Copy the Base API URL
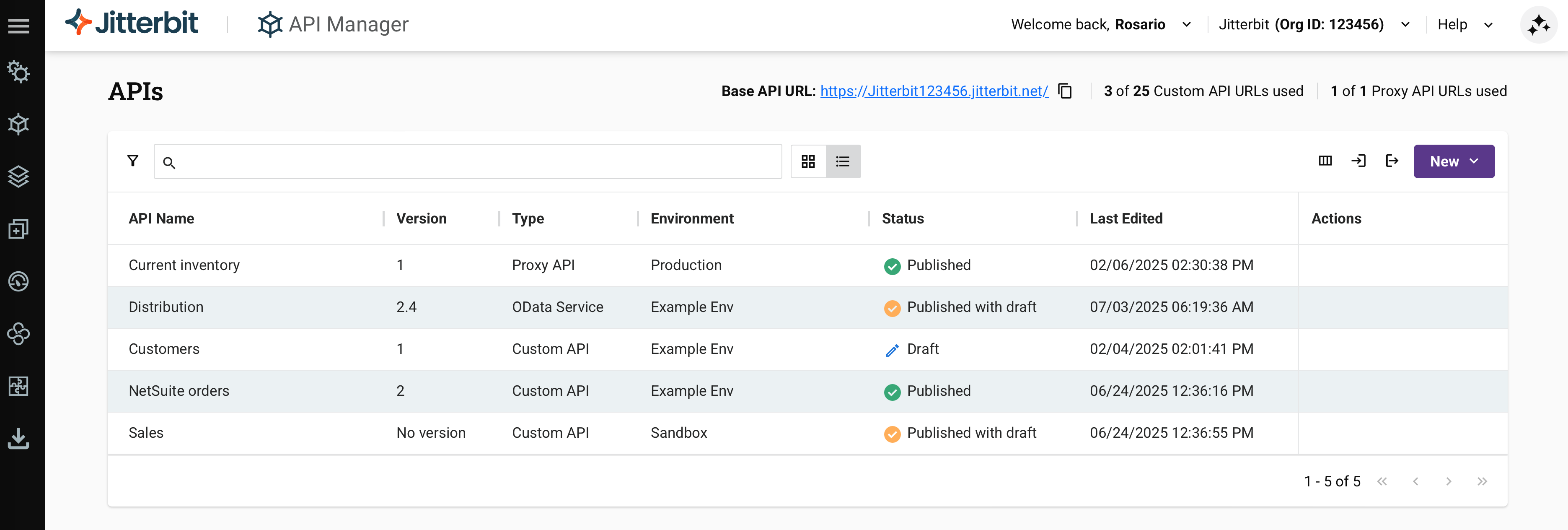 [x=1065, y=91]
